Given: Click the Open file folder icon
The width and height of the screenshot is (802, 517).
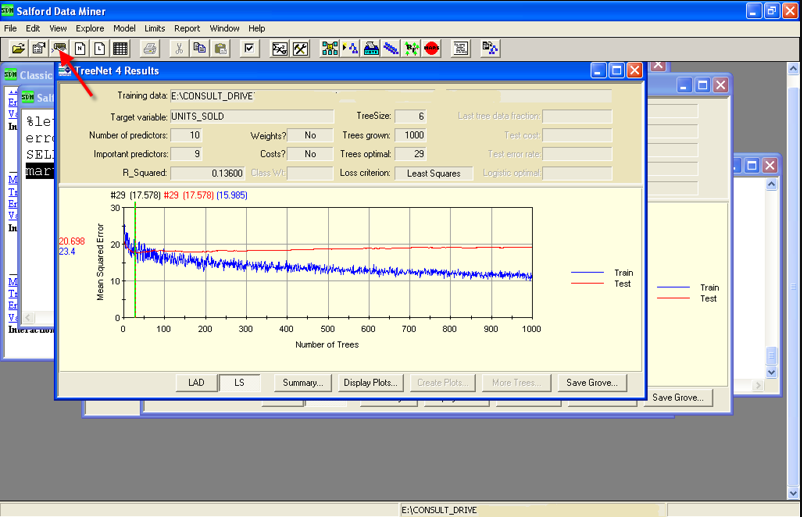Looking at the screenshot, I should tap(18, 48).
